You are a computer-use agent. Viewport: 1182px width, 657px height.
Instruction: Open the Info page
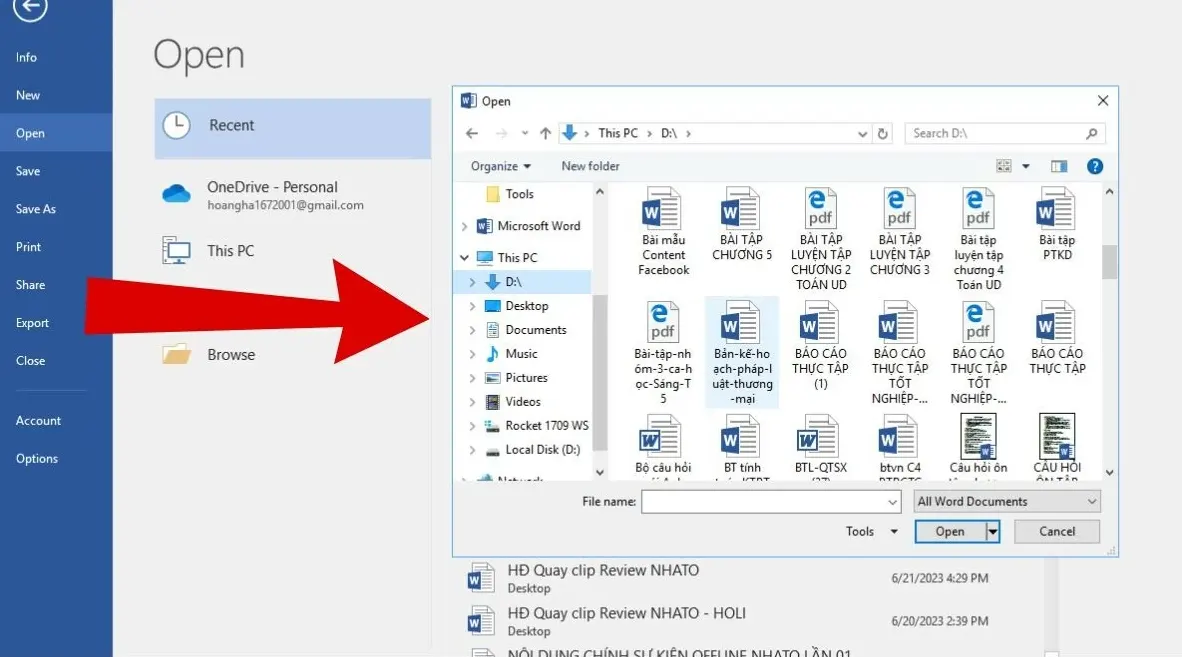point(26,57)
